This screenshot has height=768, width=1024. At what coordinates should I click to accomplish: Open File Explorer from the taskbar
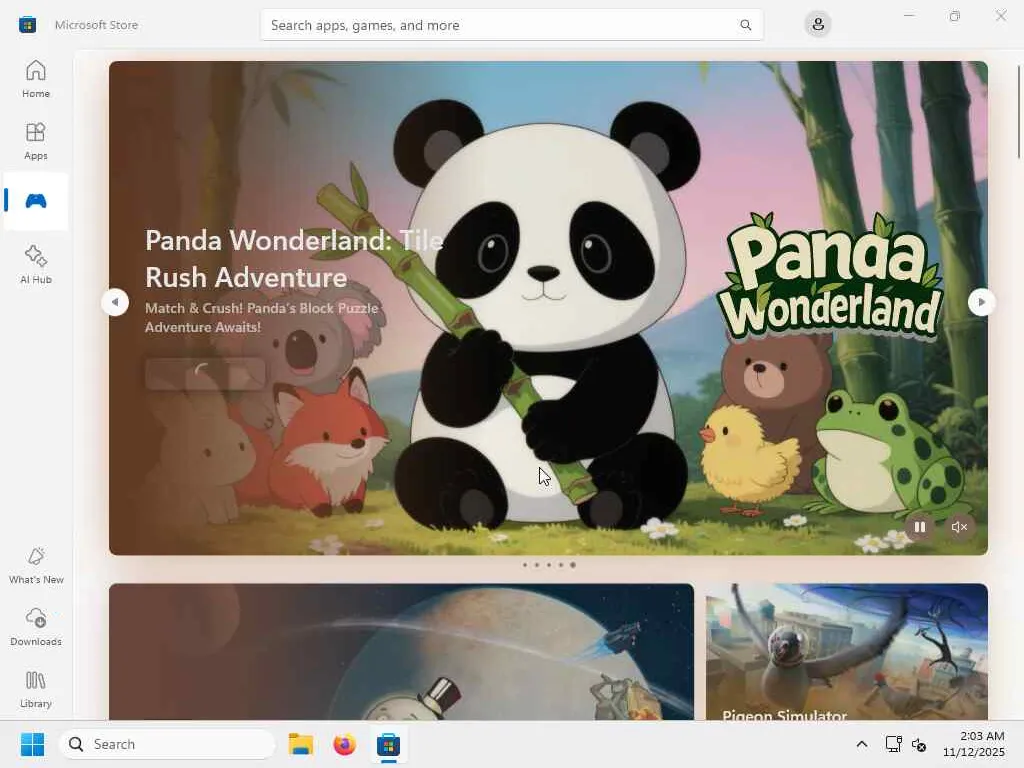pyautogui.click(x=301, y=744)
